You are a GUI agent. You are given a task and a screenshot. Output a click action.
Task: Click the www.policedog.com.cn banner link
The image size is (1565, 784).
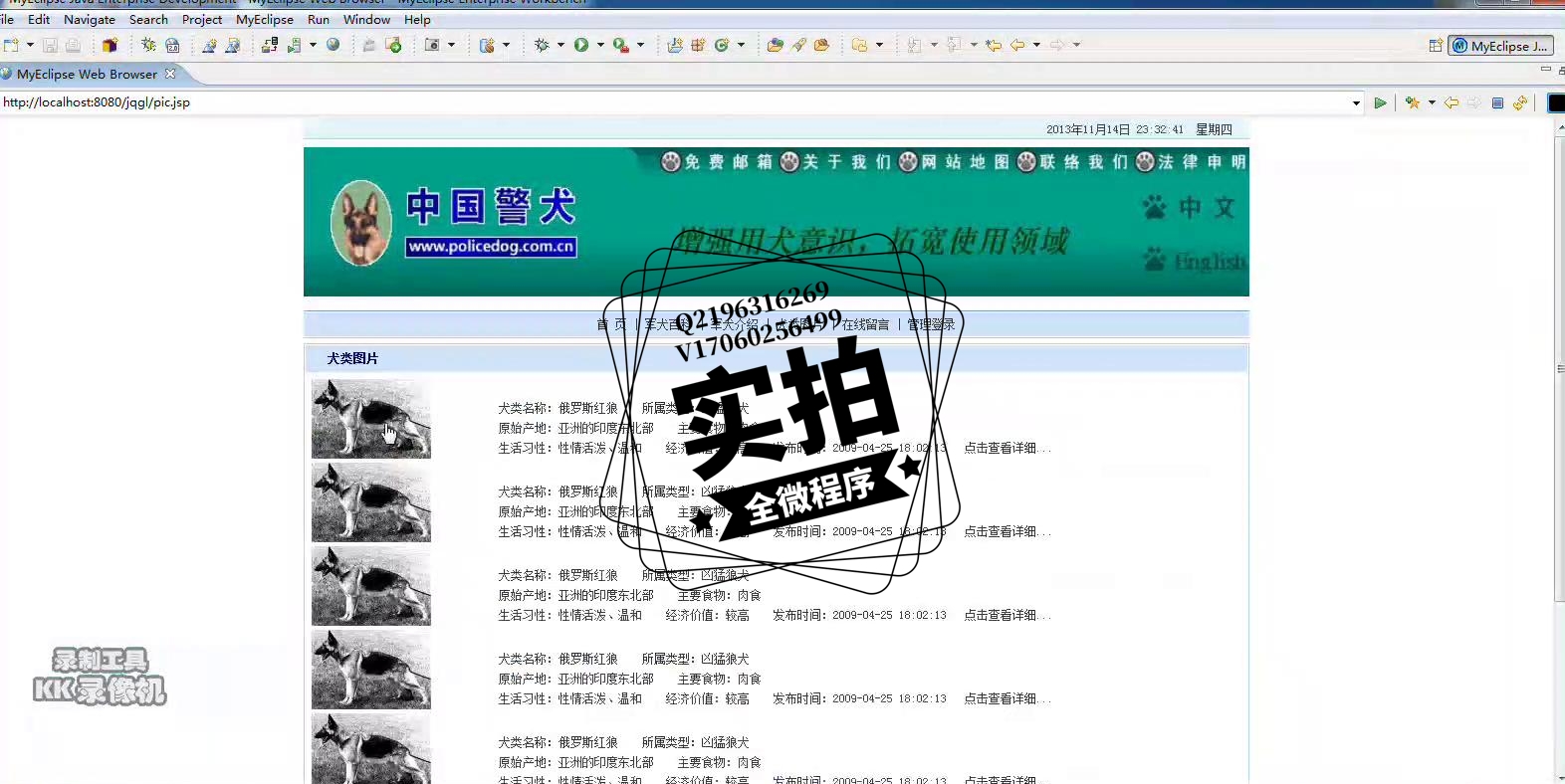point(491,247)
